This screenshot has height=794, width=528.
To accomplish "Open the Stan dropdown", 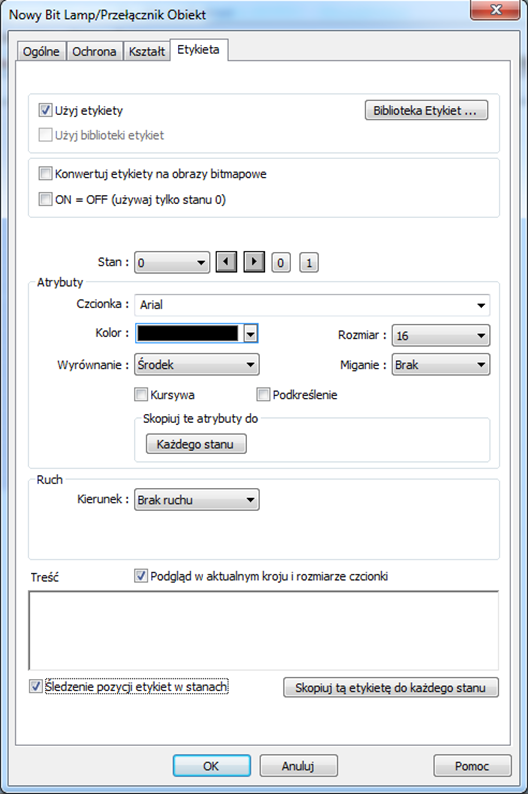I will pyautogui.click(x=172, y=263).
